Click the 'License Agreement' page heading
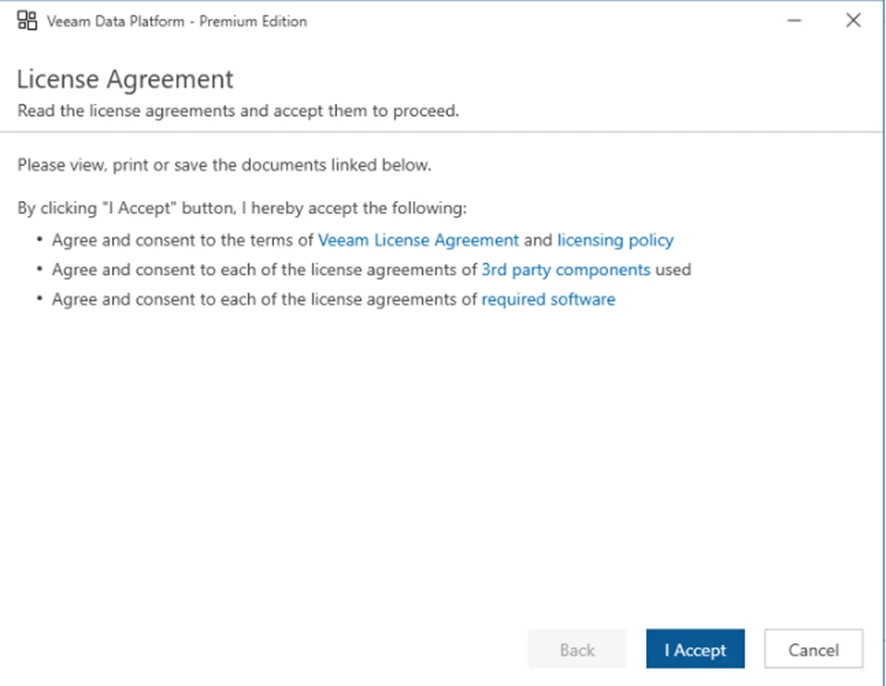 (x=125, y=80)
